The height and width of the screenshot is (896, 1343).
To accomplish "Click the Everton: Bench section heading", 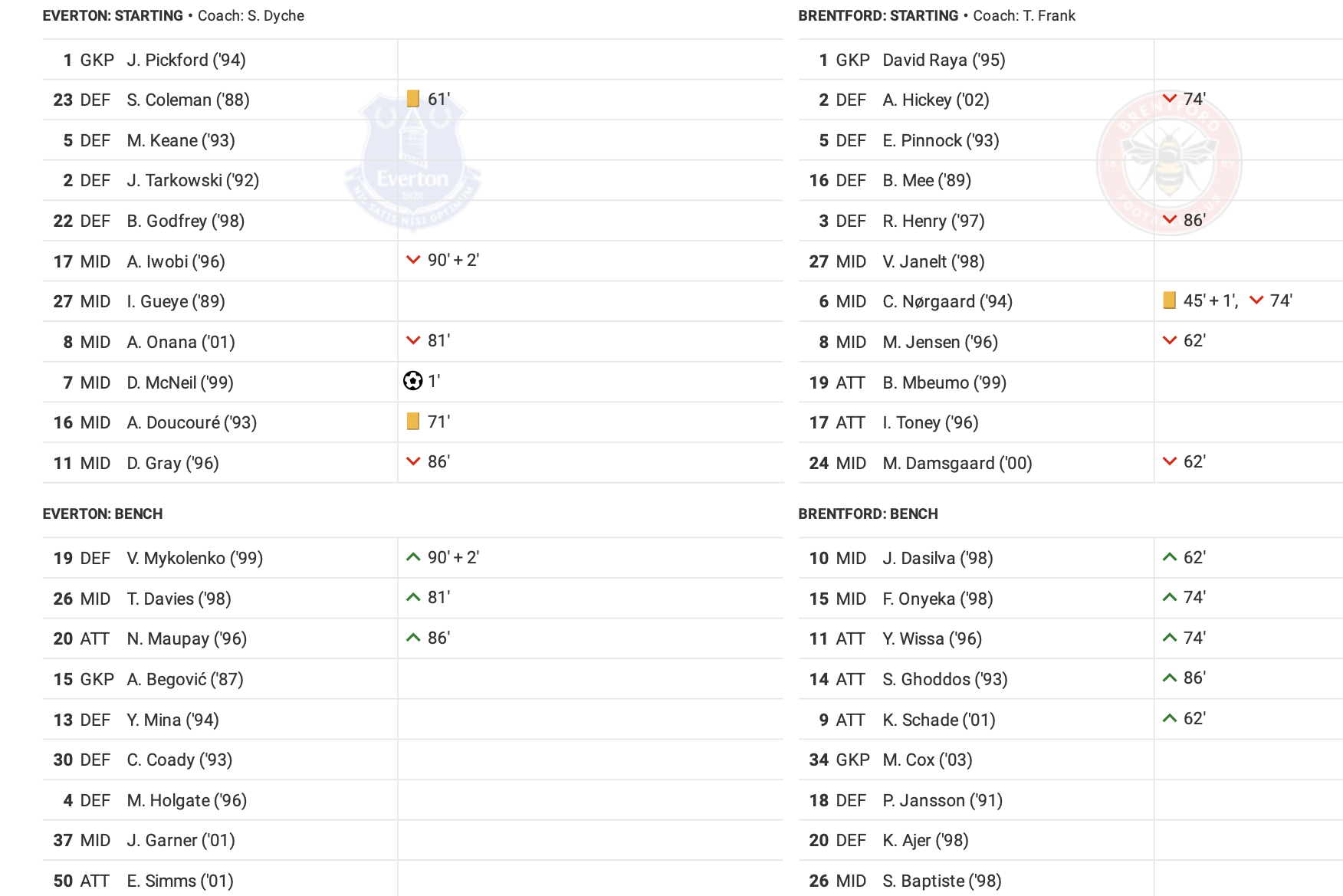I will [103, 514].
